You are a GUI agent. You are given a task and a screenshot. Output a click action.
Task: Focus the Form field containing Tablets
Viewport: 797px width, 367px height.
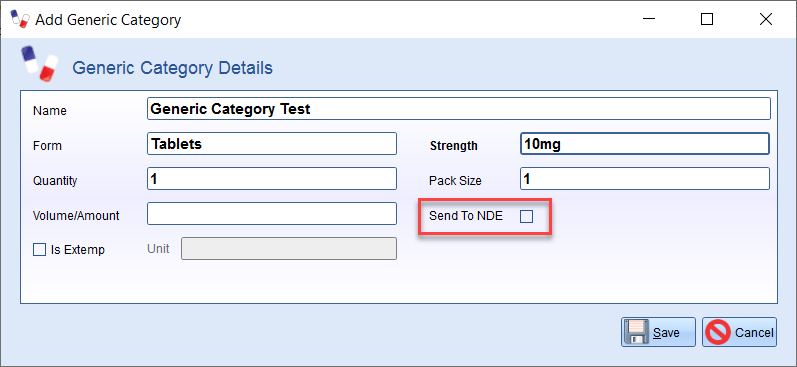click(x=272, y=144)
